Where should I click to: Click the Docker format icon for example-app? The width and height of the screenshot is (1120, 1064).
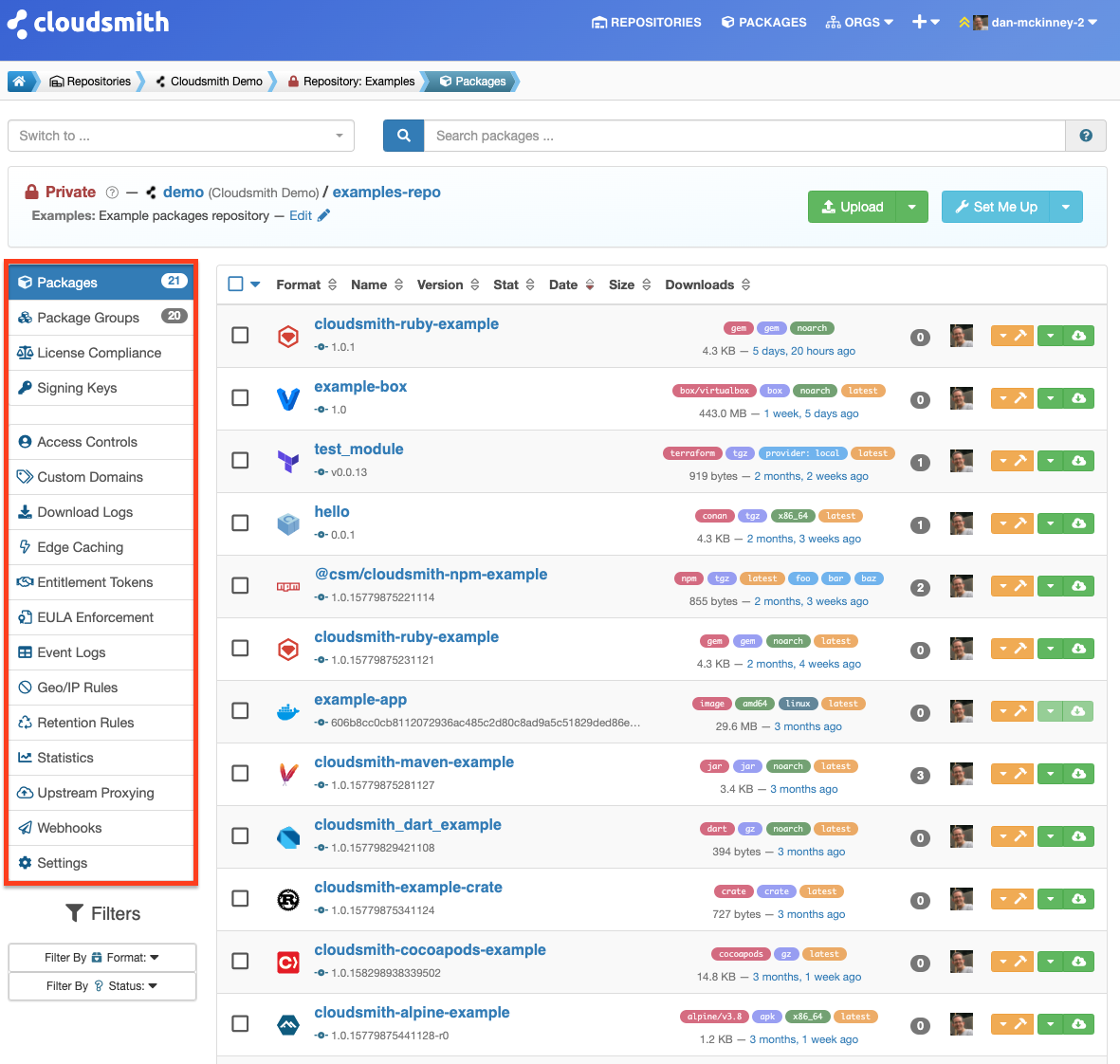click(x=288, y=711)
